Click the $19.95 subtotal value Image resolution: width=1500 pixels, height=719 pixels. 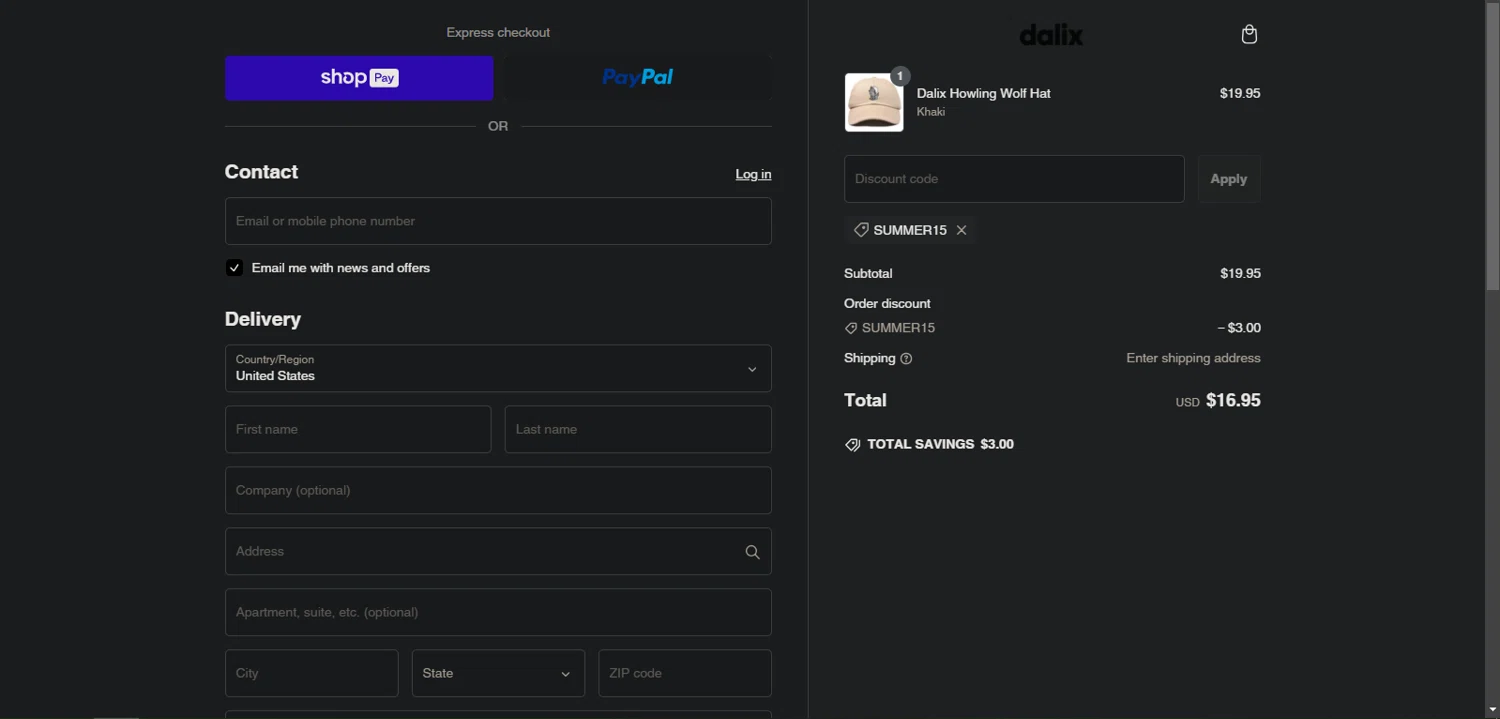click(x=1240, y=273)
